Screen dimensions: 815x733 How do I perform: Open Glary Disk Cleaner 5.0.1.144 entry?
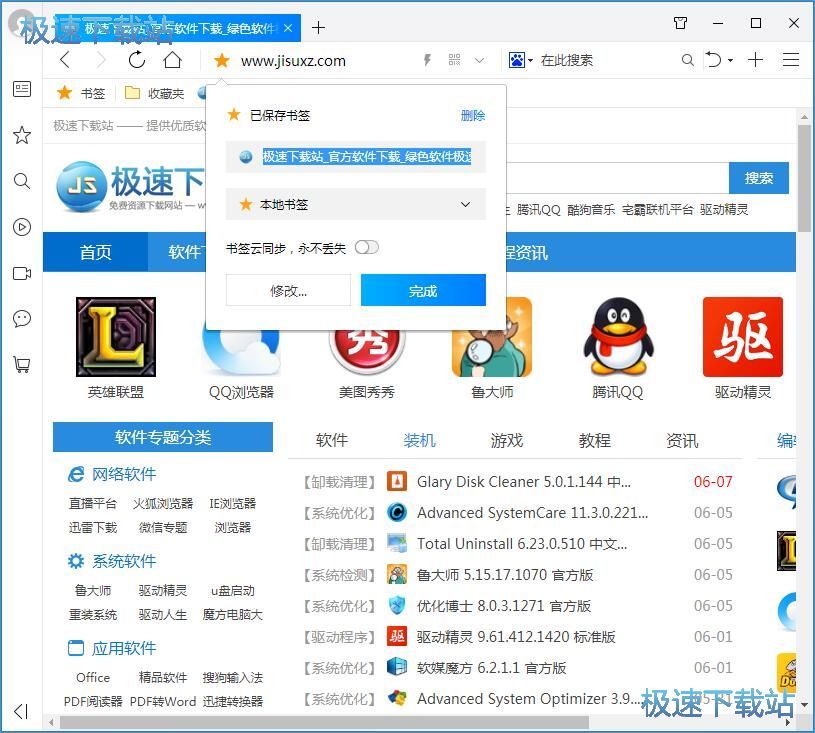(x=524, y=482)
